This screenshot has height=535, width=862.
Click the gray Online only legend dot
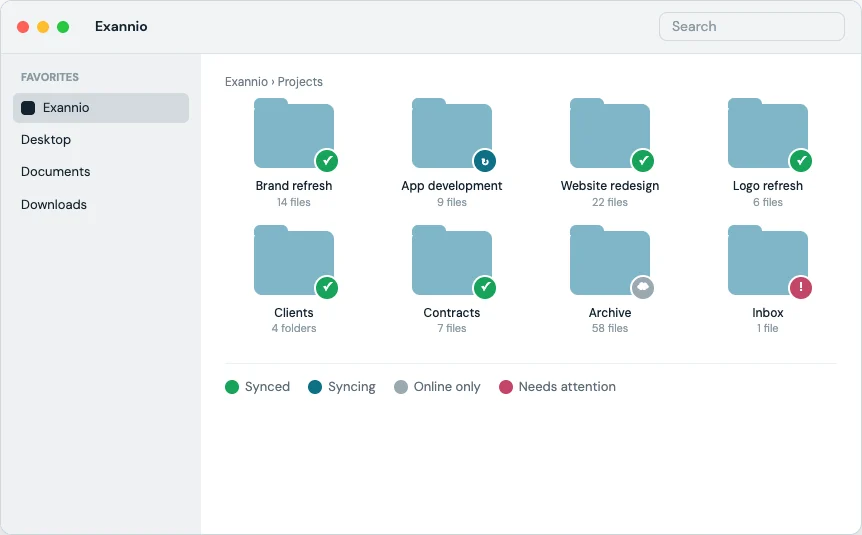401,387
